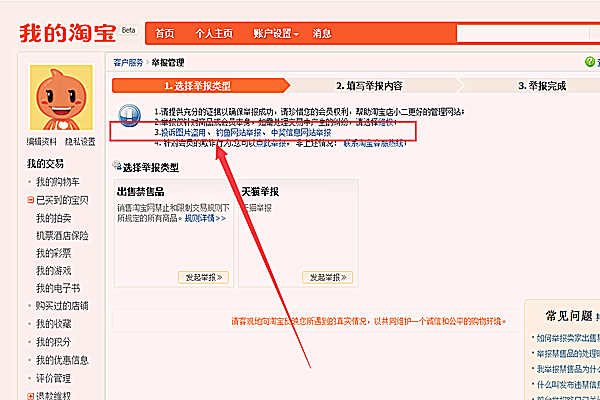Open 我的游戏 in sidebar

pos(54,271)
